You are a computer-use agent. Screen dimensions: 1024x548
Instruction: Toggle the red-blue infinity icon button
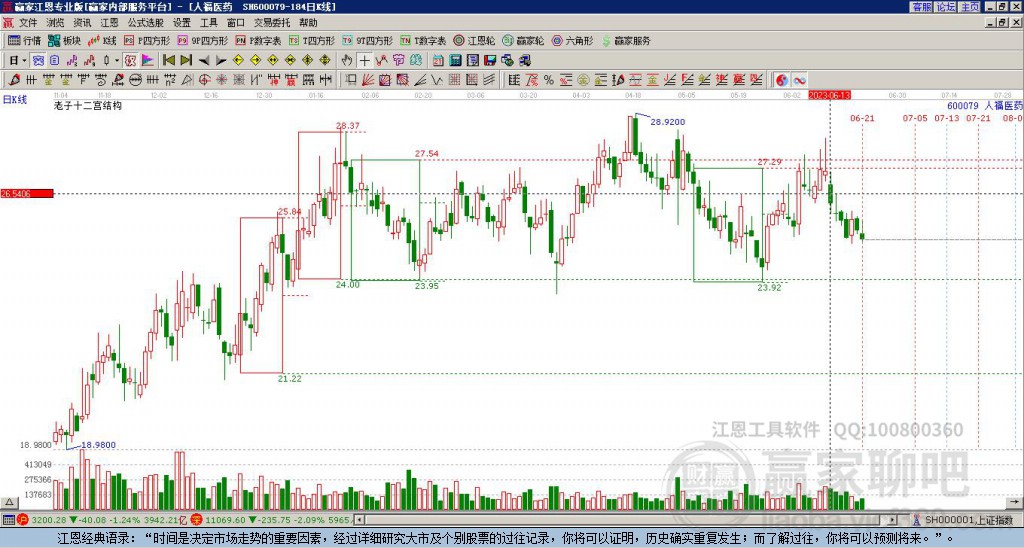click(x=799, y=80)
